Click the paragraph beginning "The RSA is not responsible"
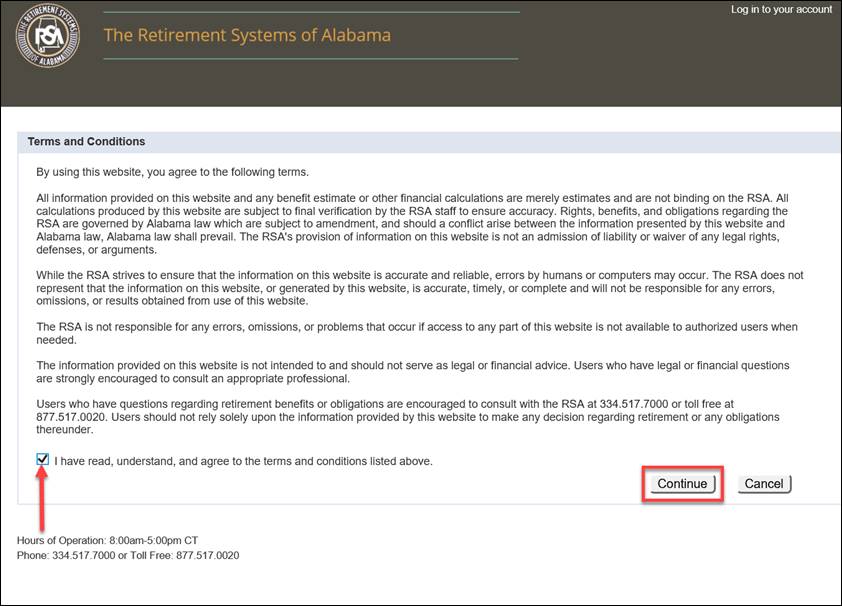The image size is (842, 606). pyautogui.click(x=417, y=333)
